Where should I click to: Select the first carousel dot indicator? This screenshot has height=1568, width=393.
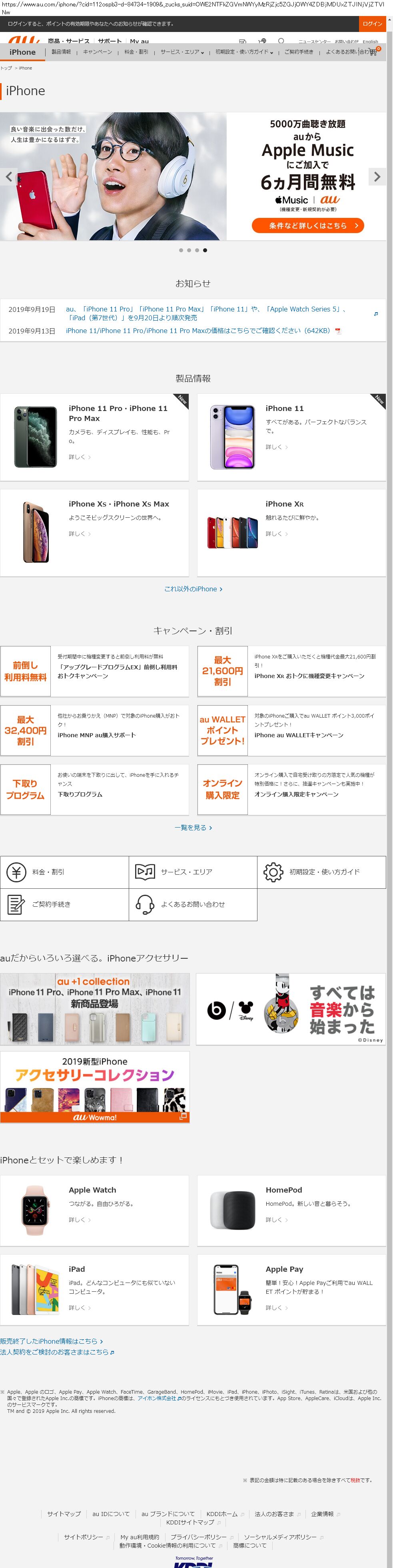[181, 250]
